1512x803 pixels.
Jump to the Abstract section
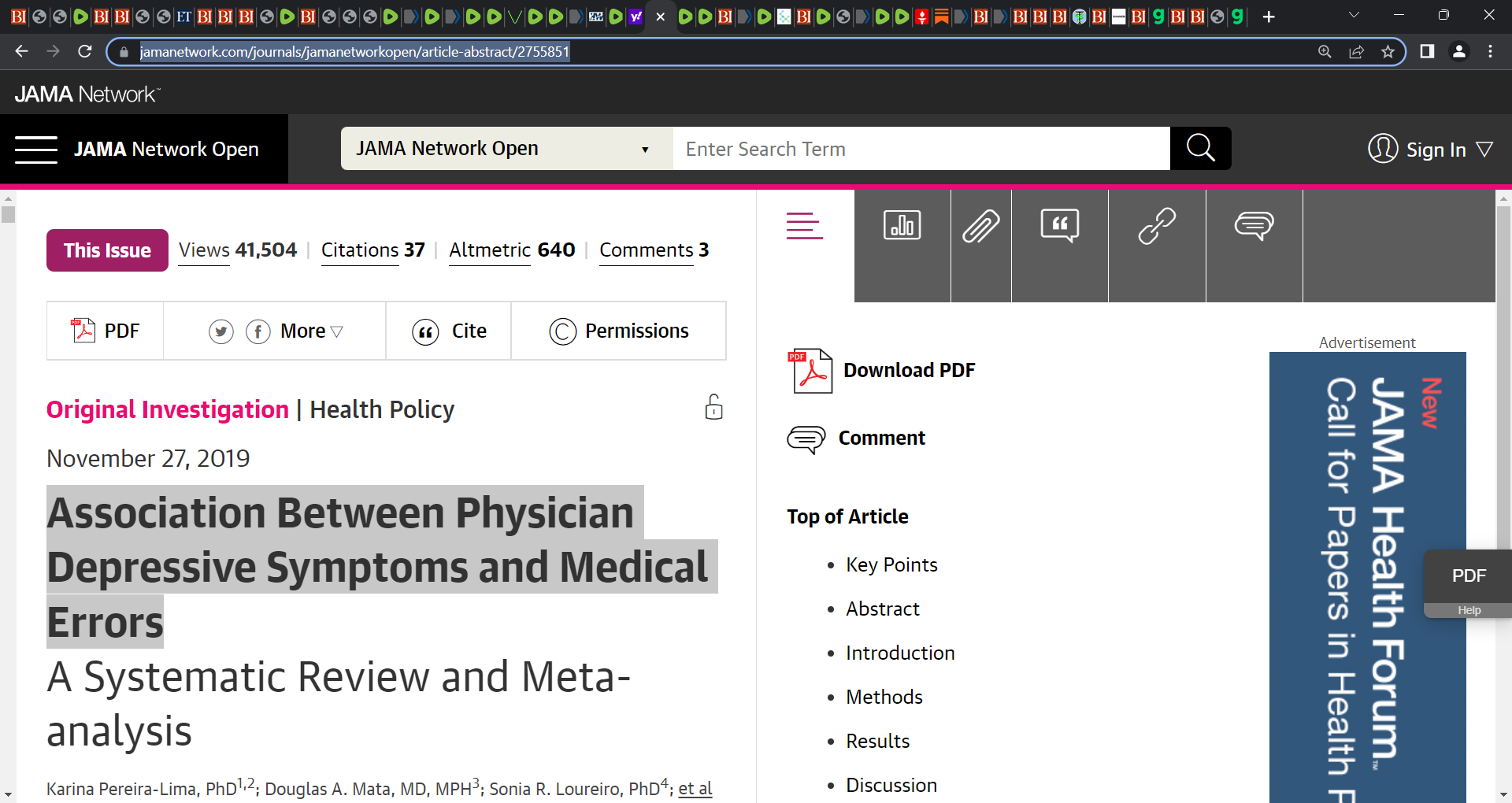point(882,609)
